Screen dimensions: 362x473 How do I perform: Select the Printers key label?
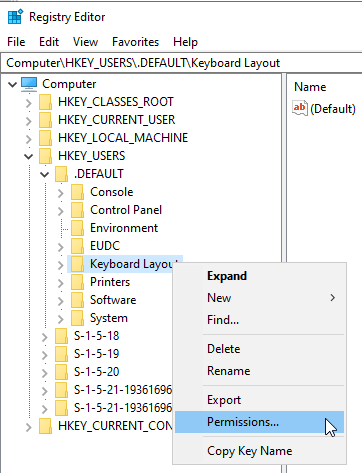[x=110, y=282]
